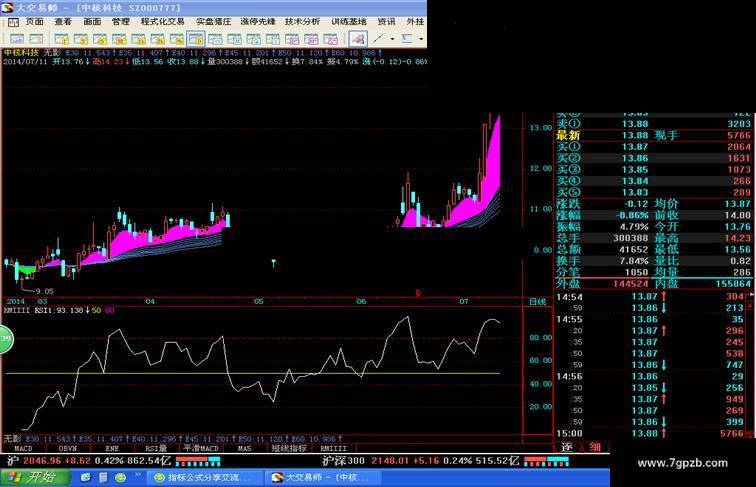Click the 最新 price 13.88 row
This screenshot has height=487, width=756.
point(653,135)
